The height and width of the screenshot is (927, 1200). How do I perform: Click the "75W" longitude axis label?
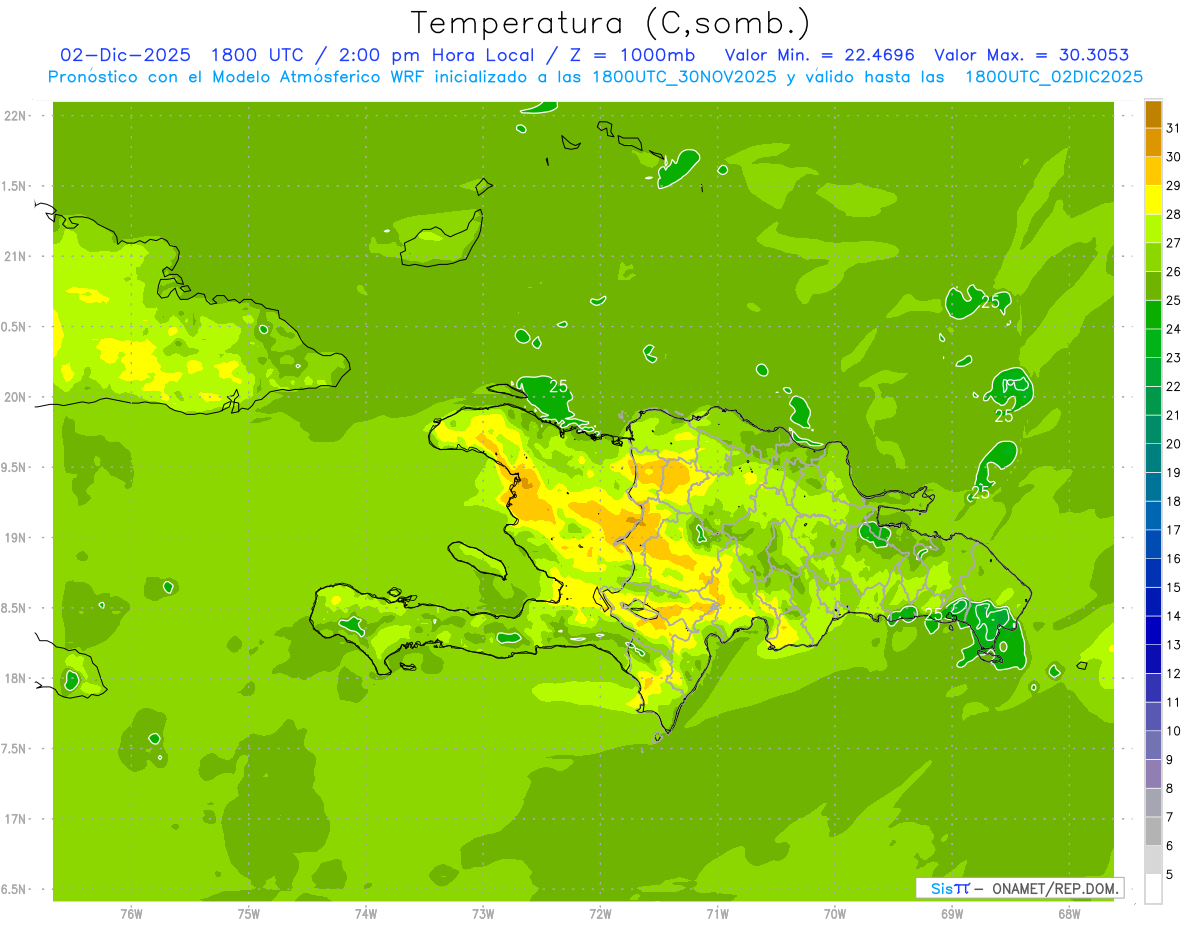point(249,914)
